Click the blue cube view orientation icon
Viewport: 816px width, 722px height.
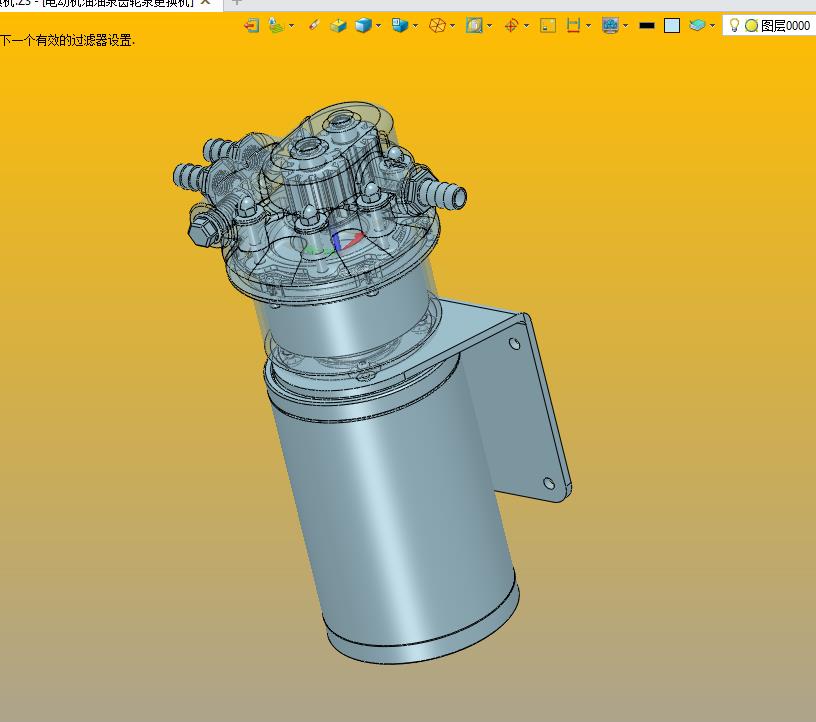pyautogui.click(x=400, y=25)
